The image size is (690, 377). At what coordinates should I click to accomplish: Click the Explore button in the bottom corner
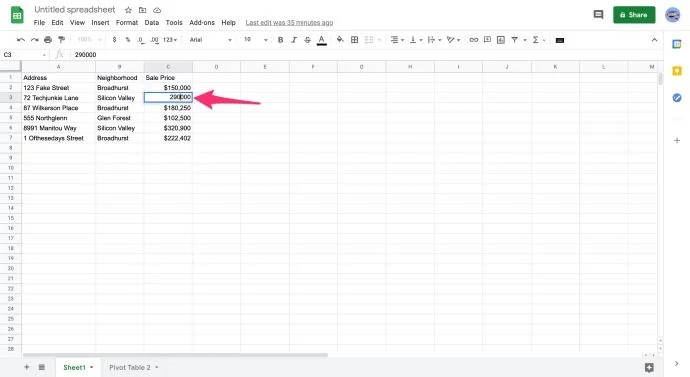649,367
